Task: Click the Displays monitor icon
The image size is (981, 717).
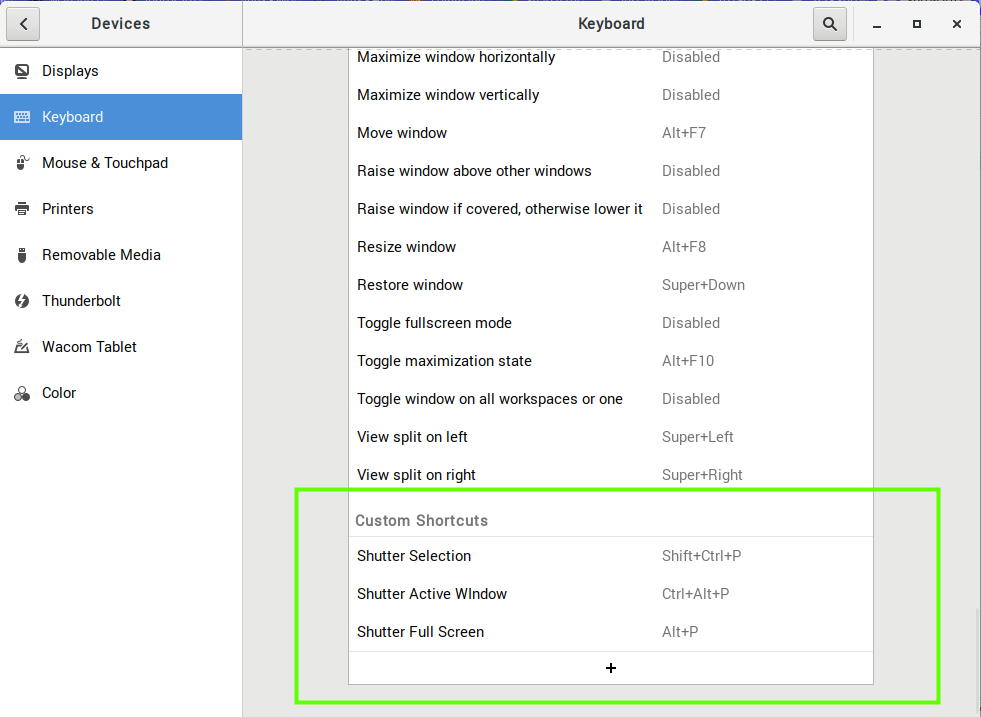Action: point(22,71)
